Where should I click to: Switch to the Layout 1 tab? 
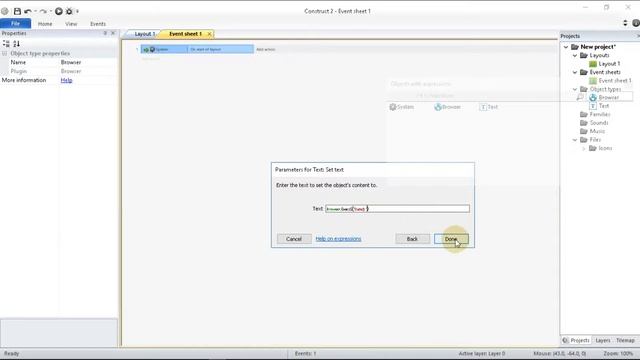coord(144,34)
